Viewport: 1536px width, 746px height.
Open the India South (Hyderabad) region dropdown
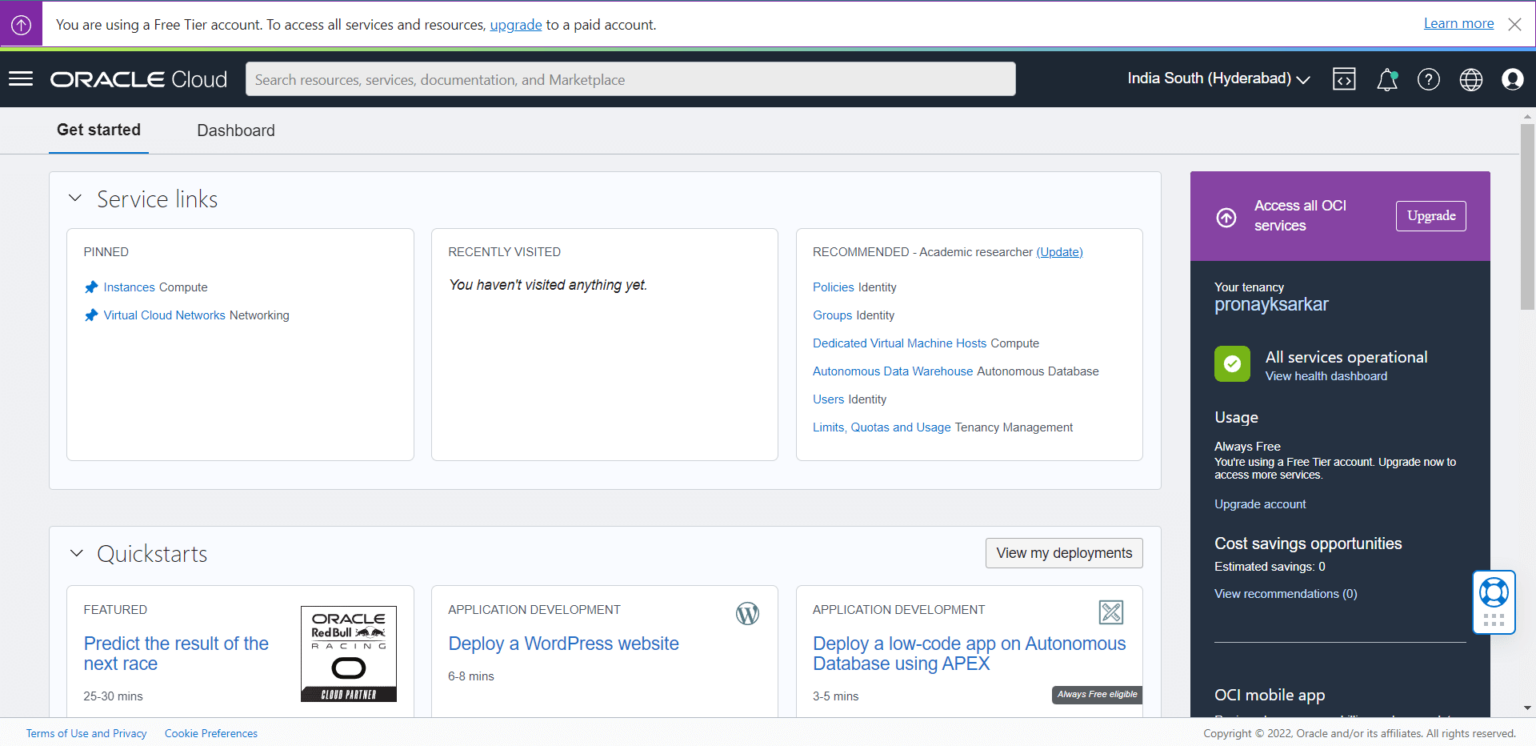1217,78
